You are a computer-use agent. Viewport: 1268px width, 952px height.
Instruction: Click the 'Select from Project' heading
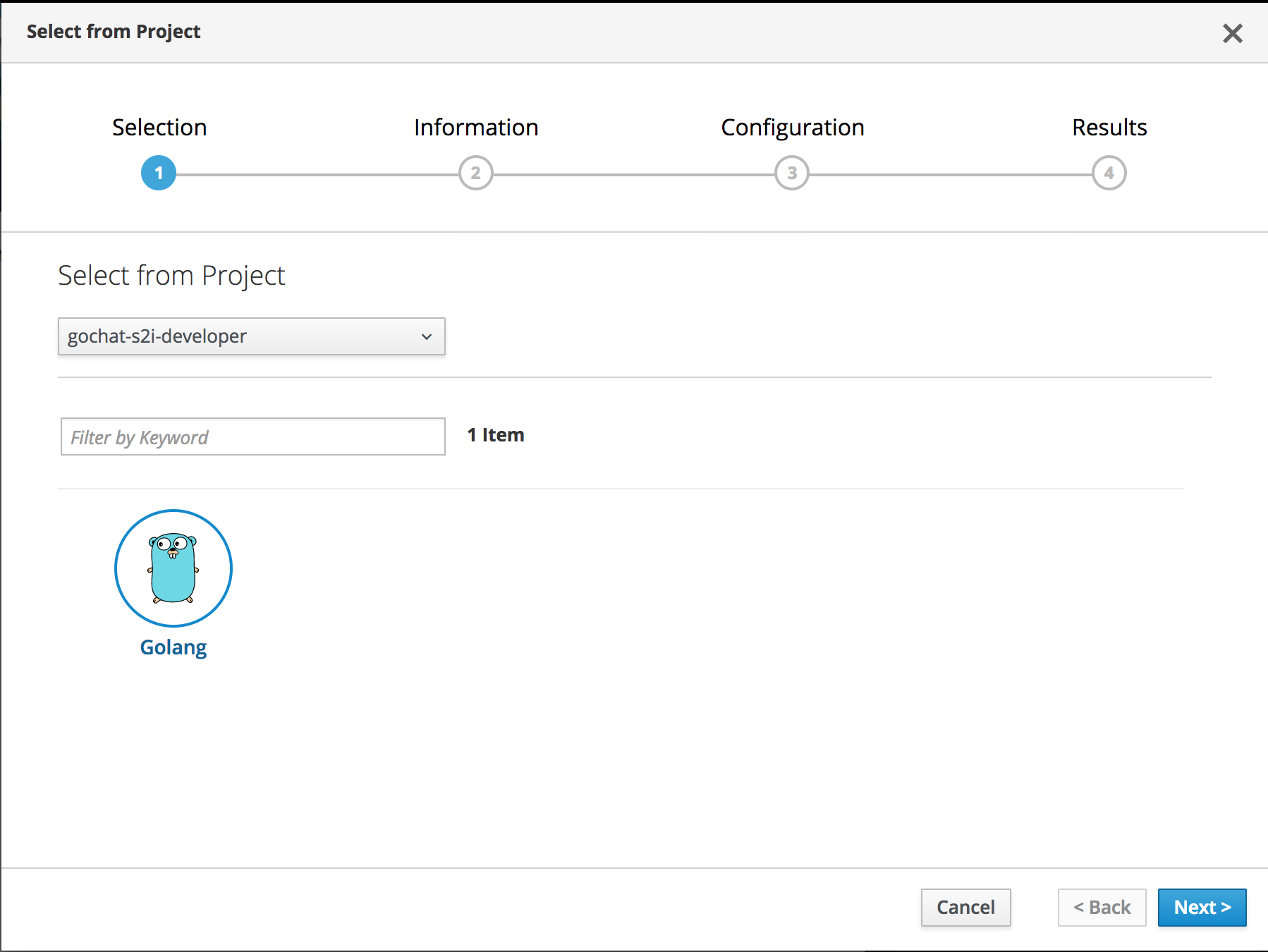tap(171, 276)
